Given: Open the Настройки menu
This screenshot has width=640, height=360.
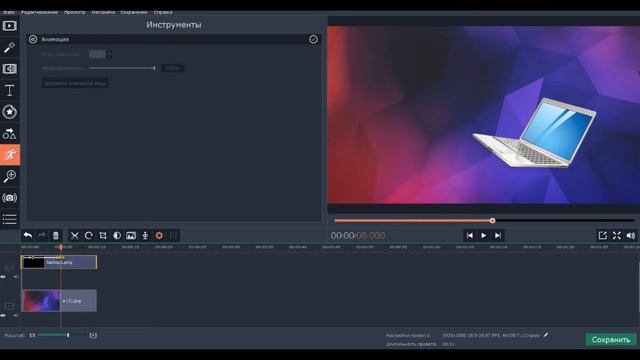Looking at the screenshot, I should click(103, 12).
